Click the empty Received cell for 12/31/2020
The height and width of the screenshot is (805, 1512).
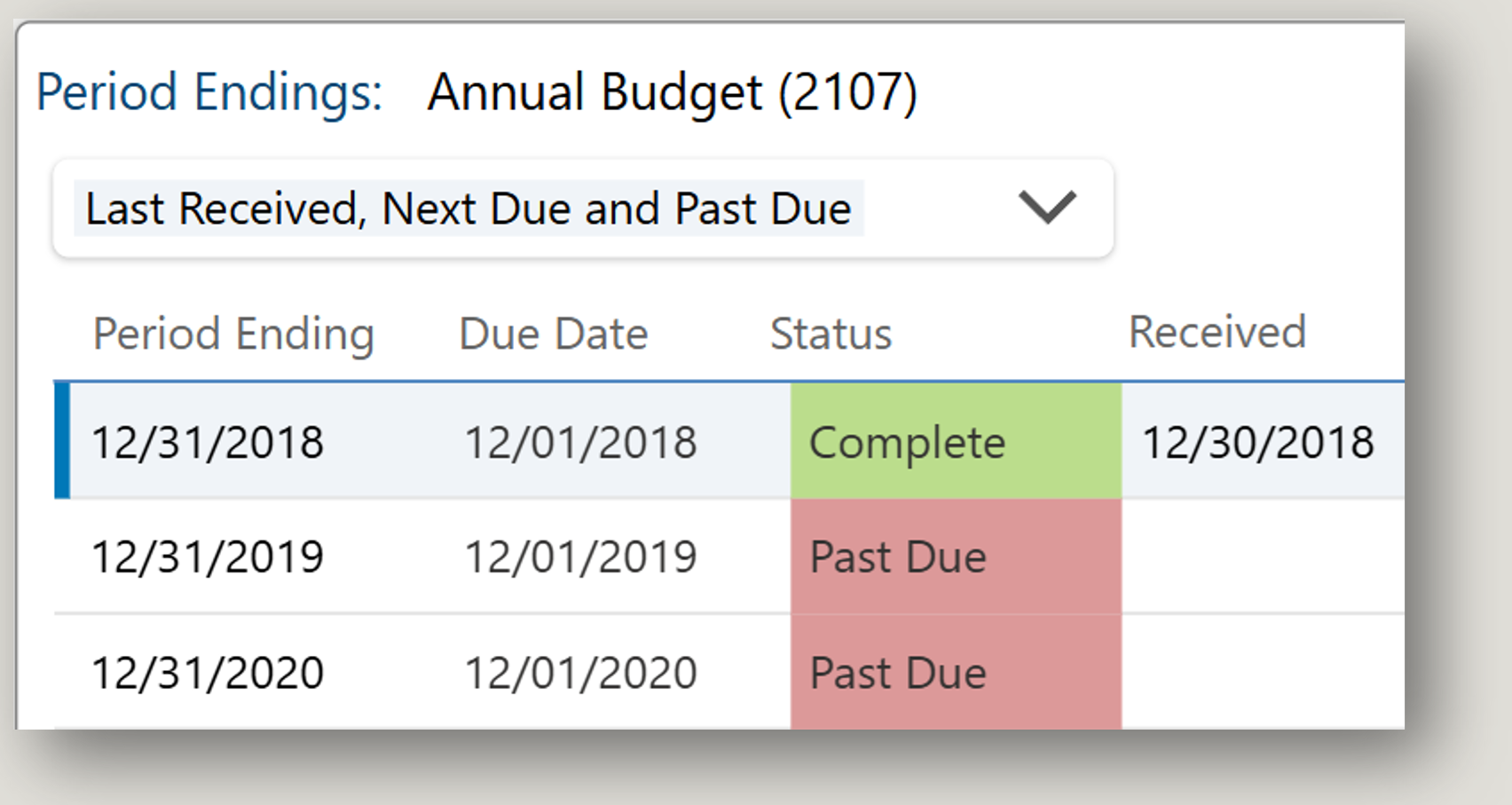pos(1260,672)
